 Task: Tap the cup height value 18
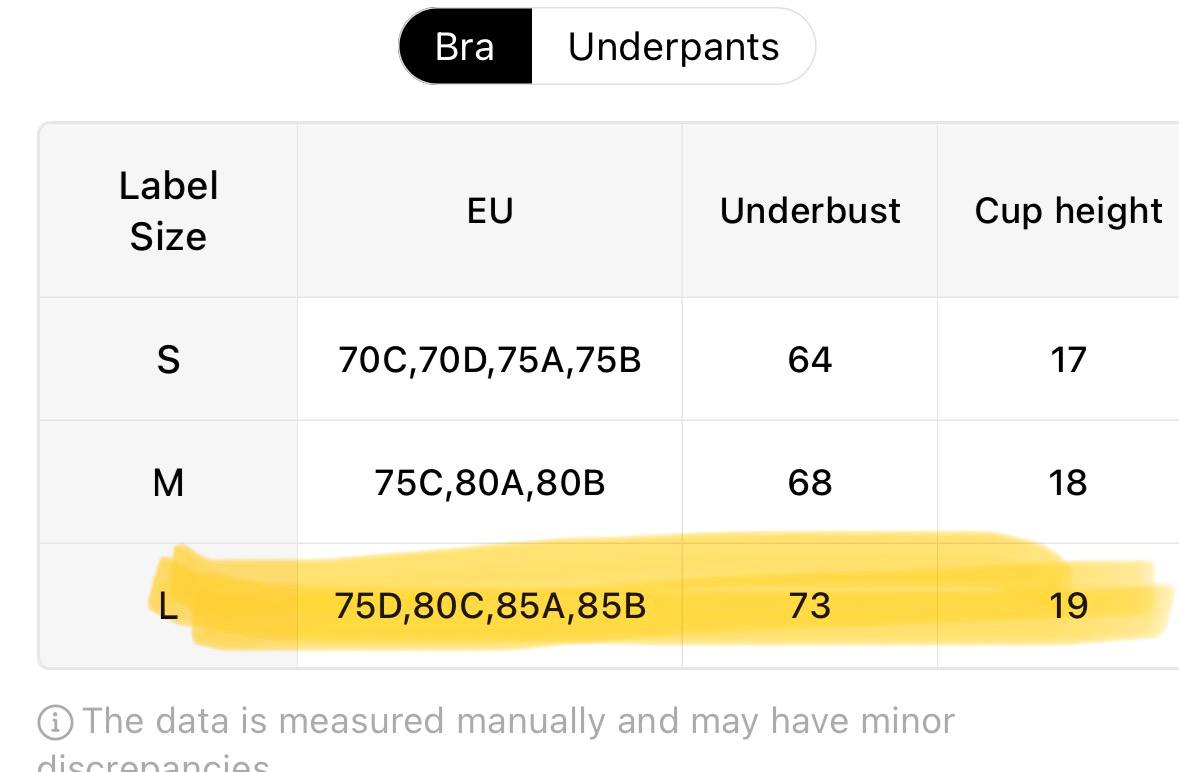coord(1068,483)
